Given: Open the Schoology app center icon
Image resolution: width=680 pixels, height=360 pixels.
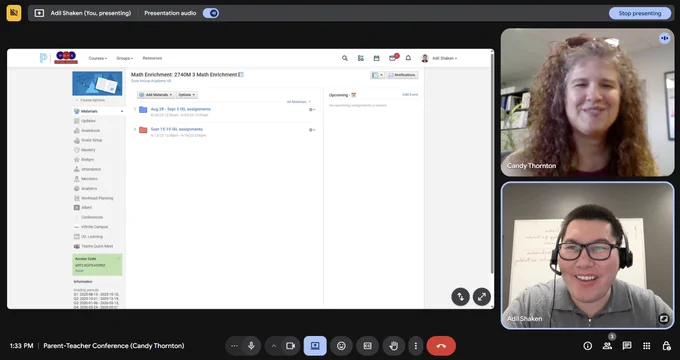Looking at the screenshot, I should click(360, 58).
